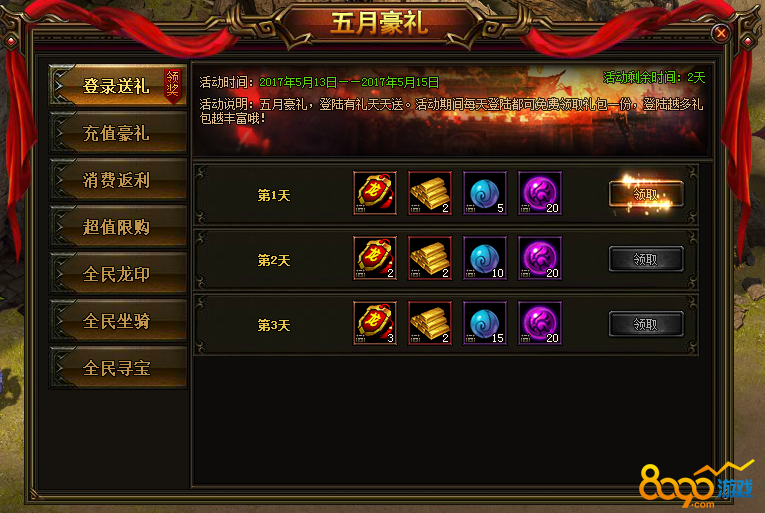Click the Day 1 dragon token reward icon

pos(375,193)
